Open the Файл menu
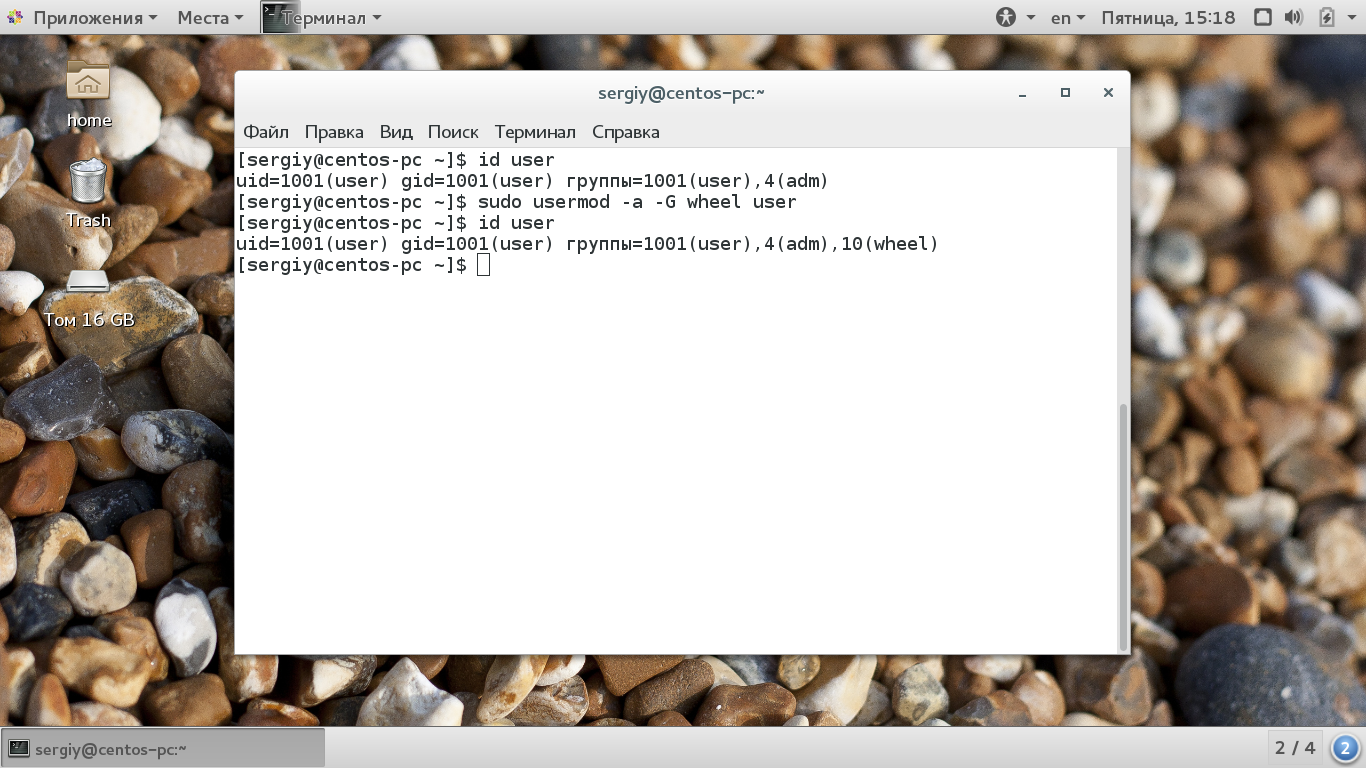The width and height of the screenshot is (1366, 768). [266, 132]
